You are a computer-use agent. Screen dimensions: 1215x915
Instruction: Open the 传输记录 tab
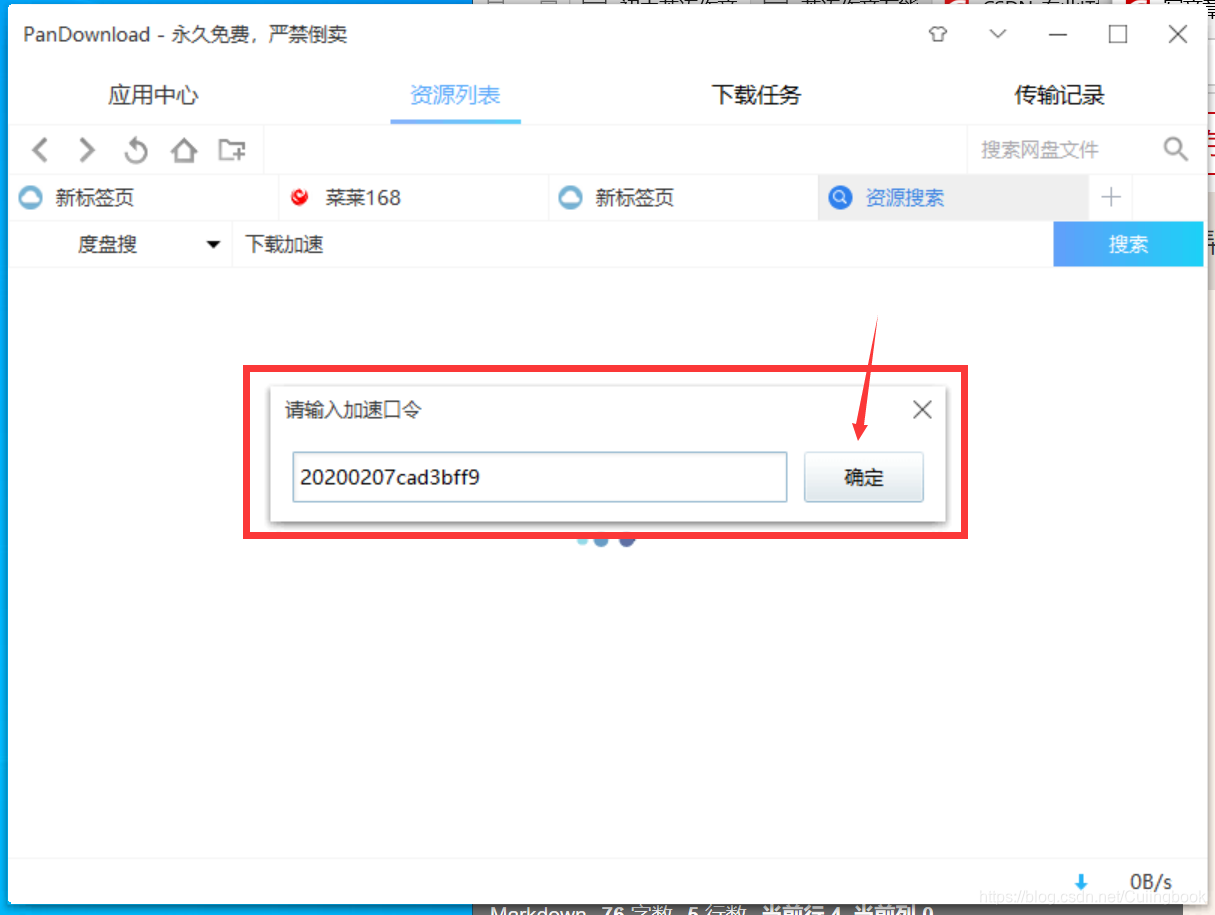coord(1059,96)
